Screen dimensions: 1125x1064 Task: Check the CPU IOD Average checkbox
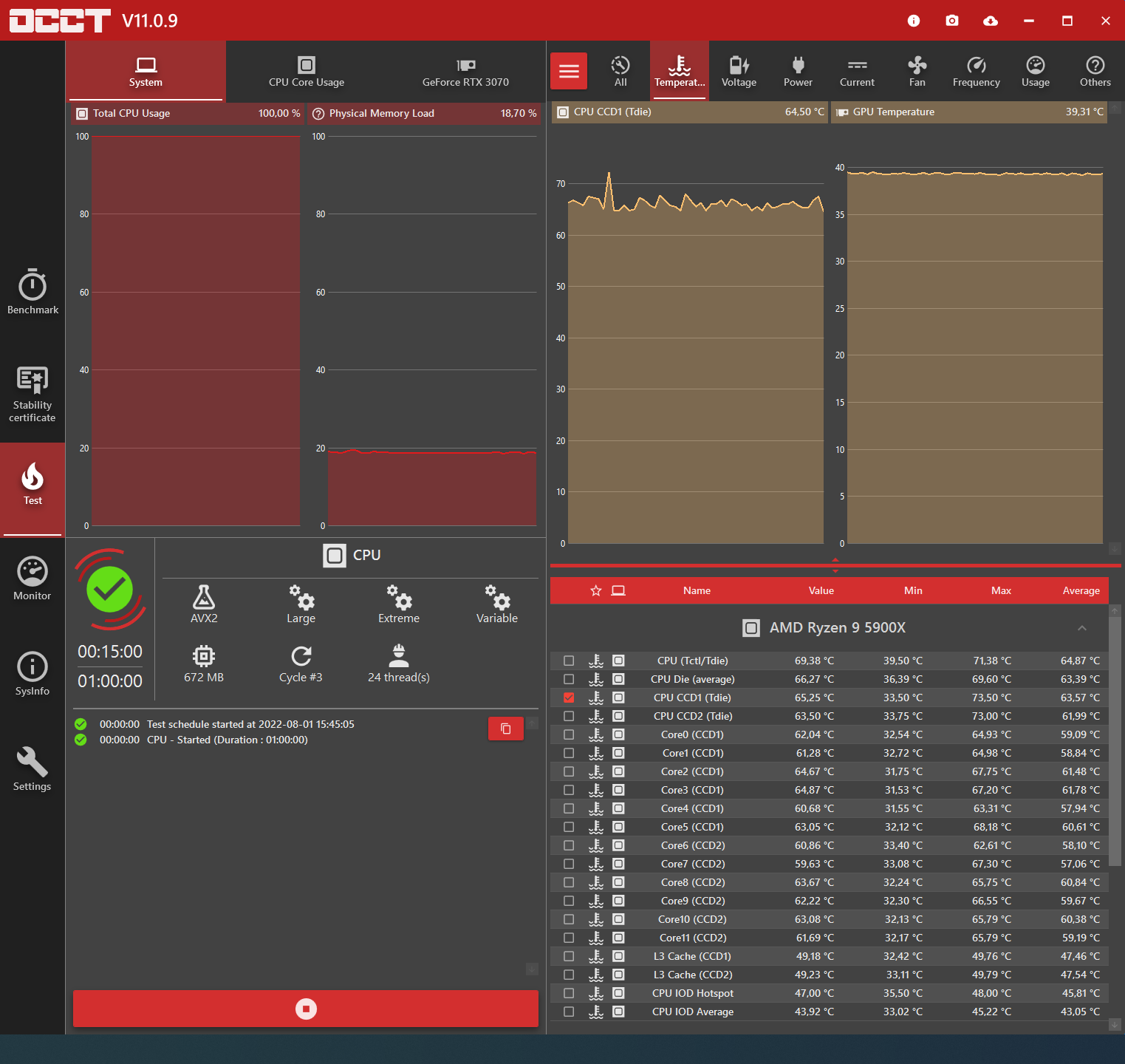[x=569, y=1012]
